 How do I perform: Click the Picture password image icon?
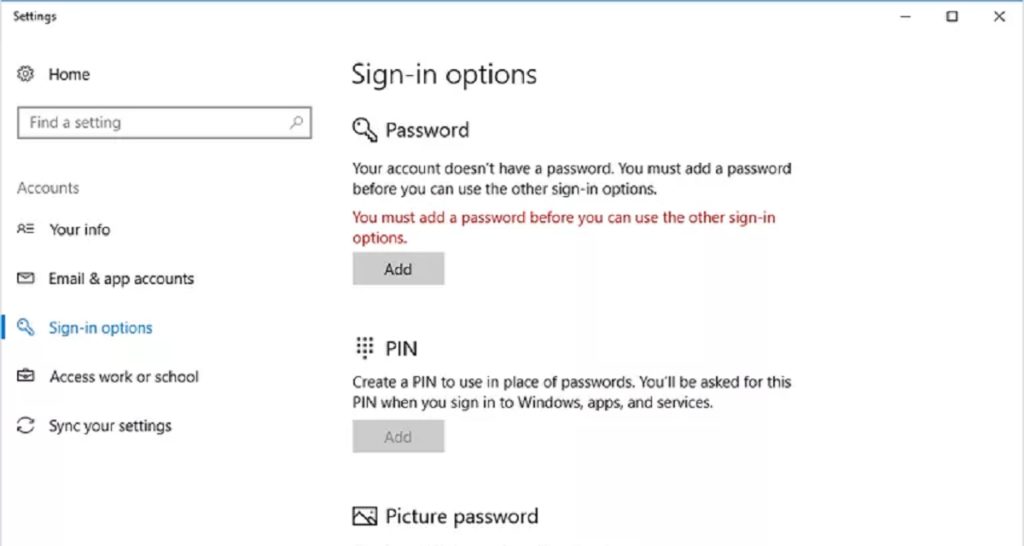pos(365,517)
